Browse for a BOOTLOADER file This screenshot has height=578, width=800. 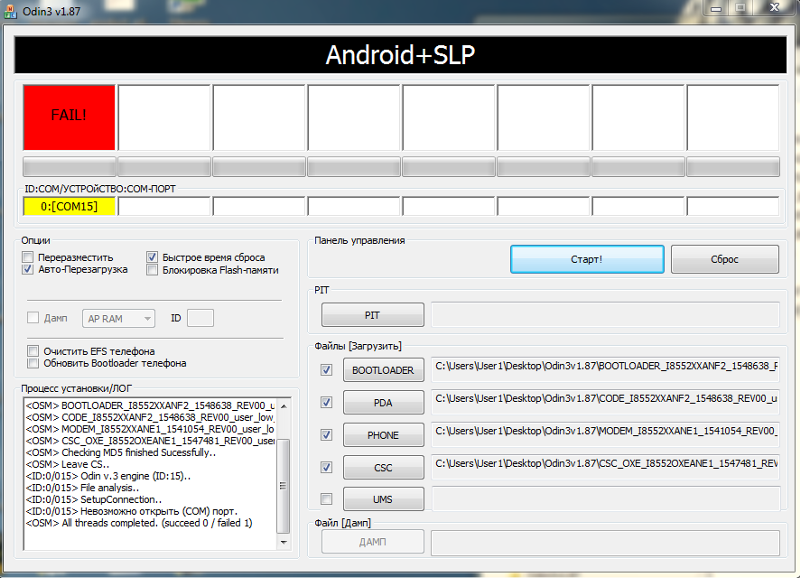coord(383,370)
